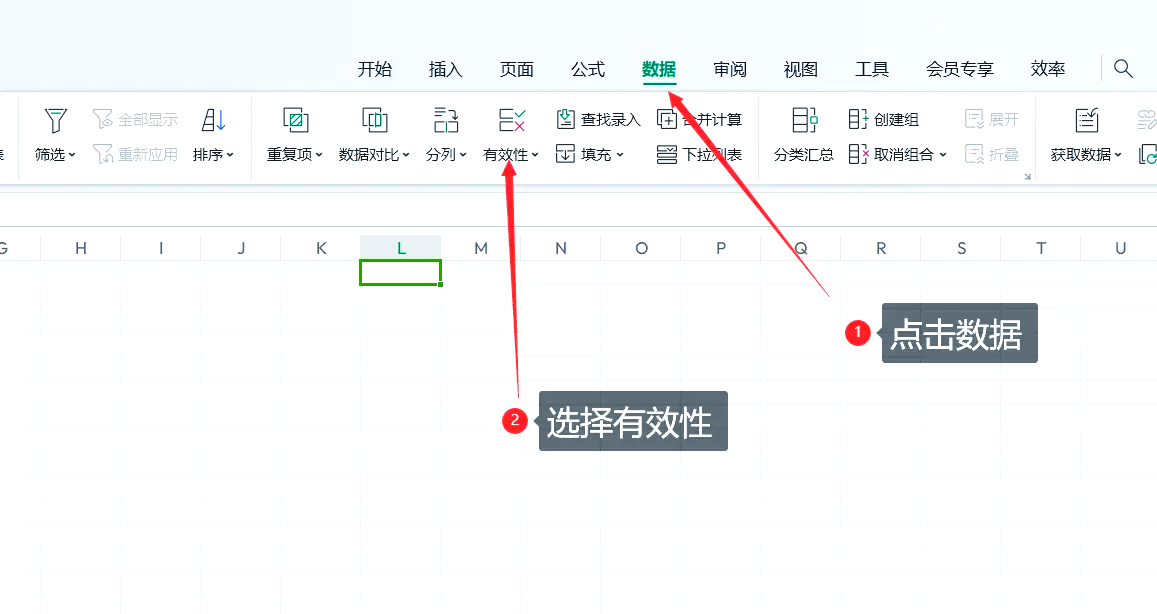The width and height of the screenshot is (1157, 614).
Task: Select column header T
Action: (1041, 248)
